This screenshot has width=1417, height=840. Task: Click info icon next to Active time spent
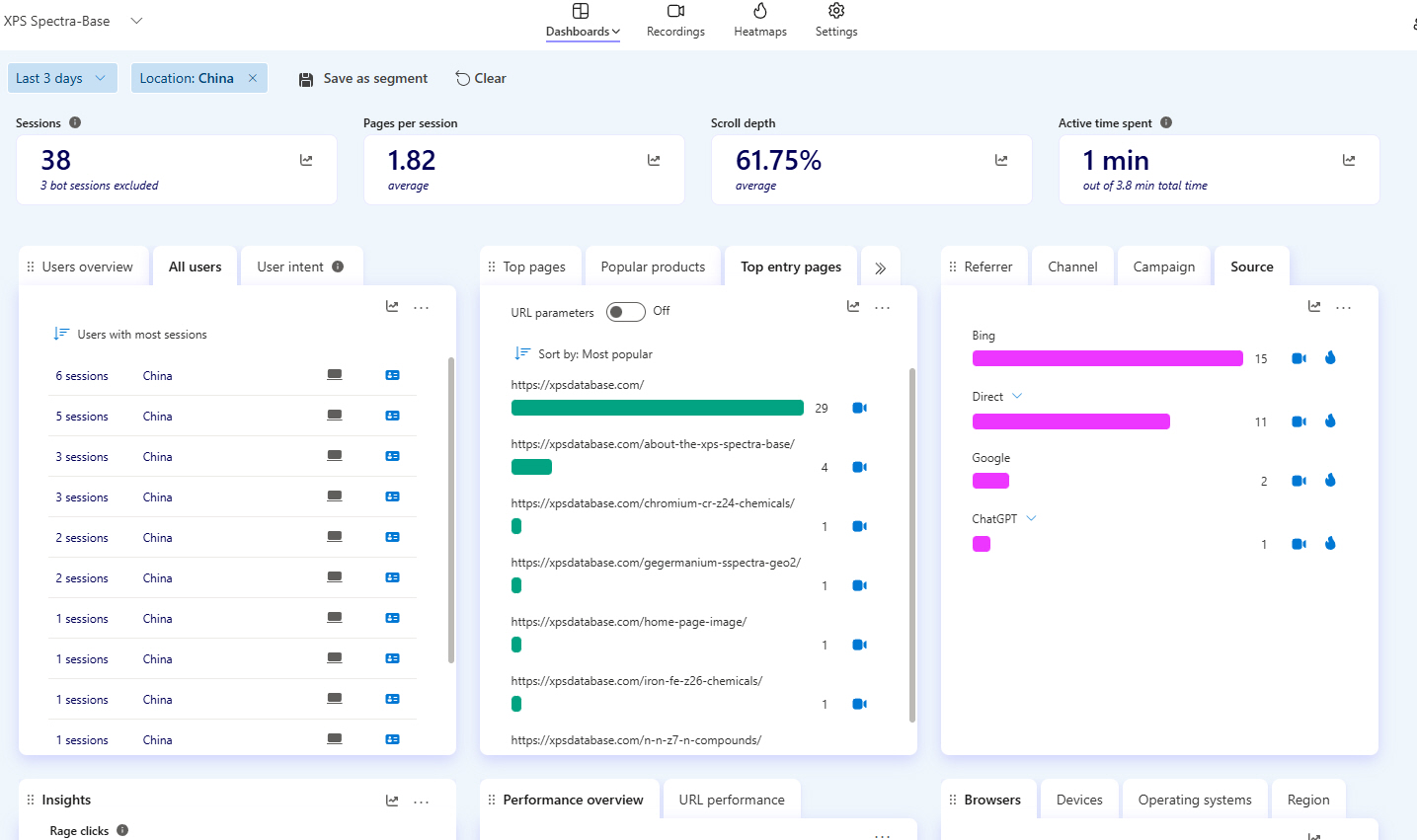point(1166,123)
